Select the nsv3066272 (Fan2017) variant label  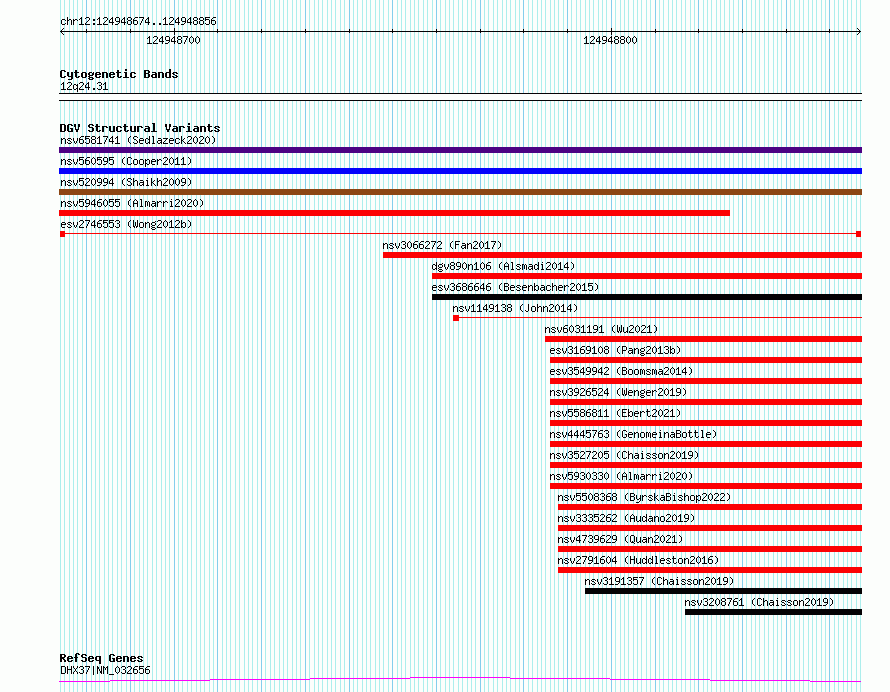coord(442,245)
